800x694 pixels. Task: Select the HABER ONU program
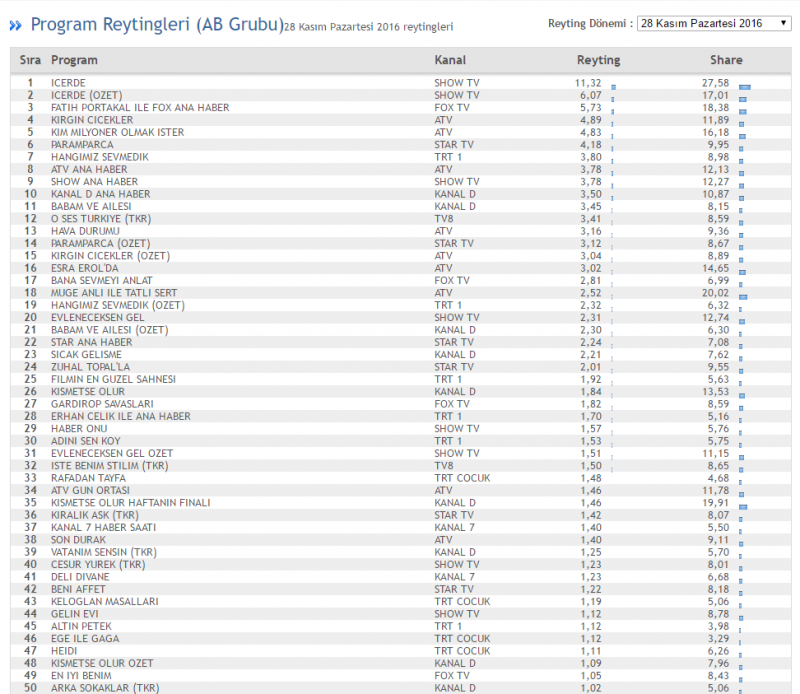point(79,429)
